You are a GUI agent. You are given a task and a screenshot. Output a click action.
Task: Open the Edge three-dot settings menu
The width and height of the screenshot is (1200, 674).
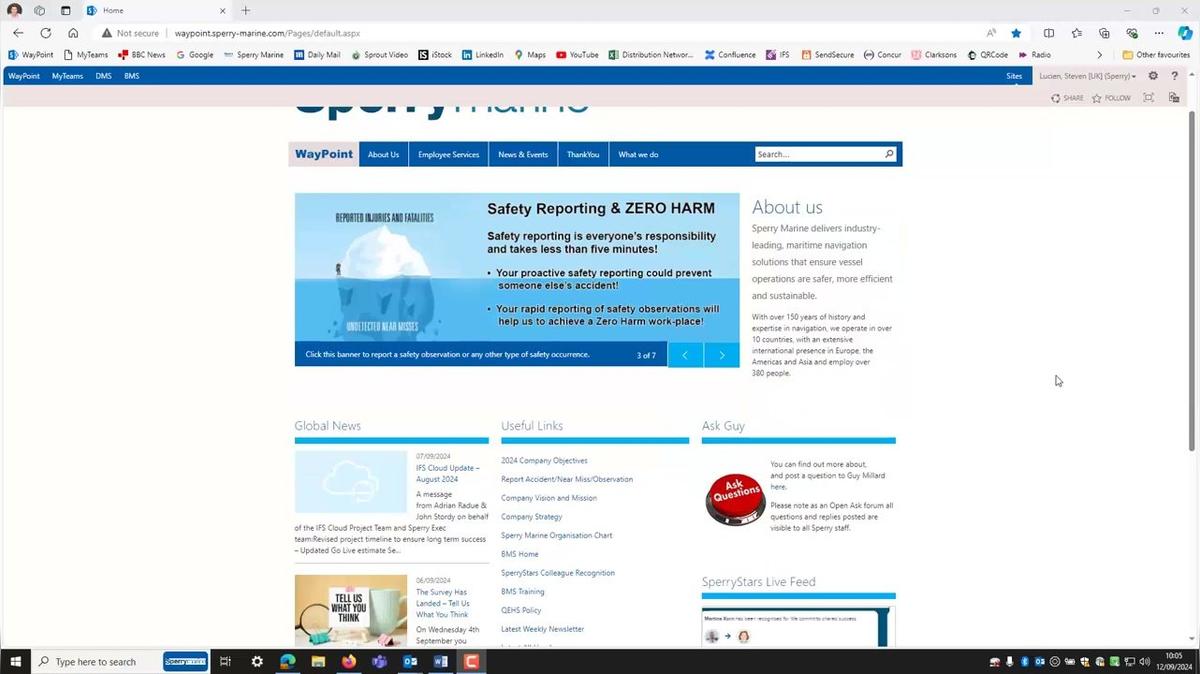(1159, 33)
